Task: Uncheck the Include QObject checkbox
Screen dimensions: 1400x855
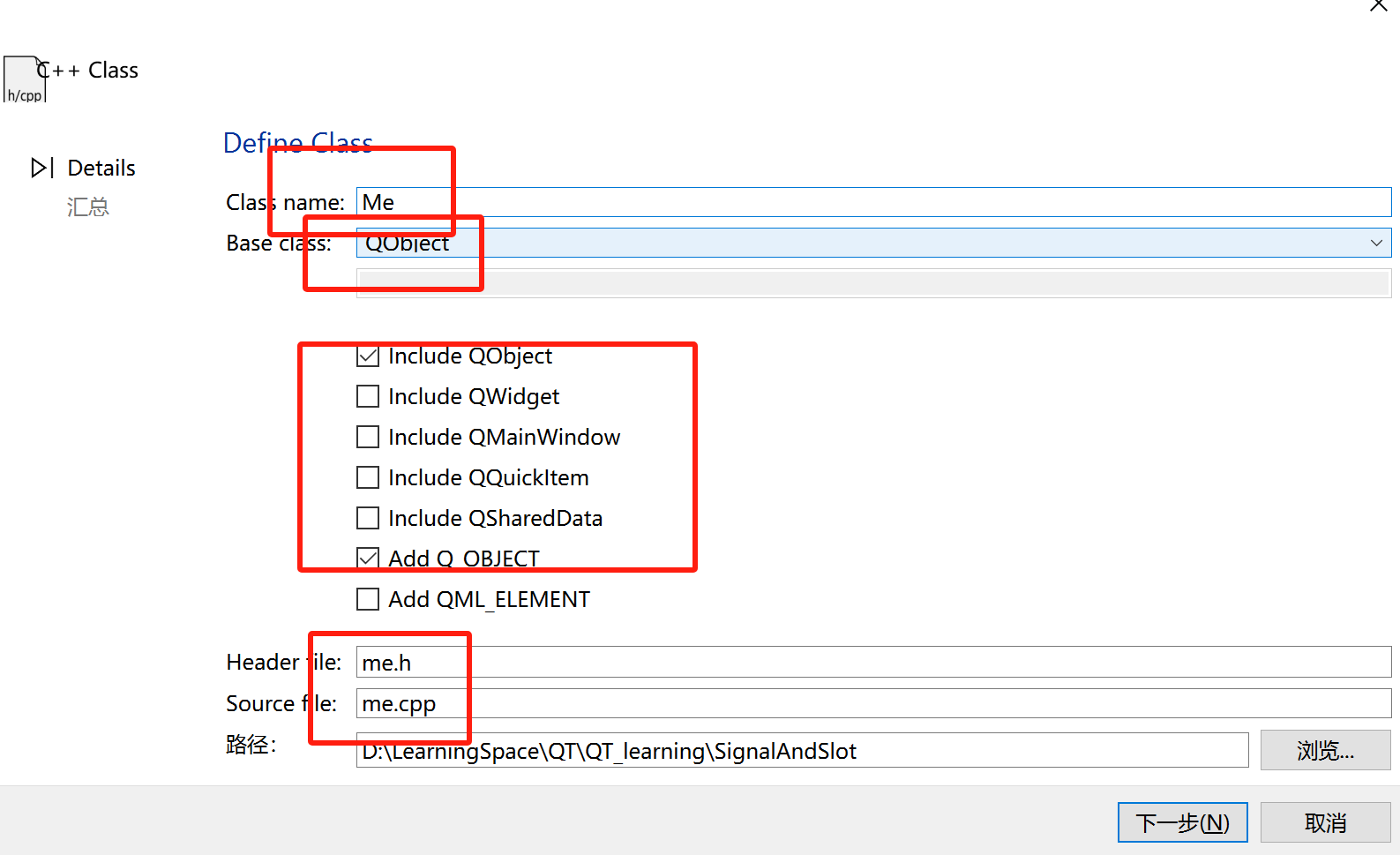Action: coord(368,356)
